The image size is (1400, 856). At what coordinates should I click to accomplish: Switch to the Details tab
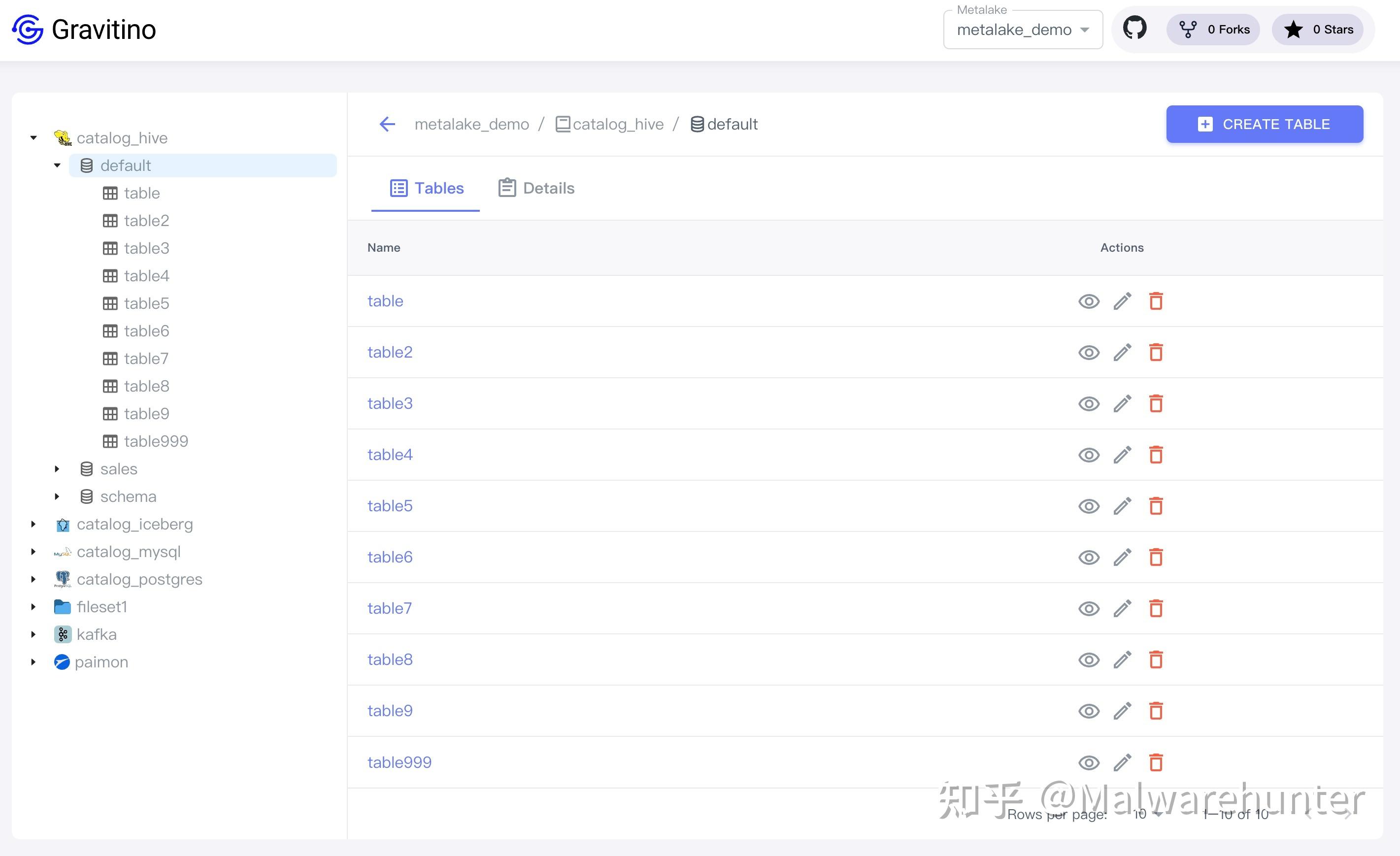[x=536, y=188]
